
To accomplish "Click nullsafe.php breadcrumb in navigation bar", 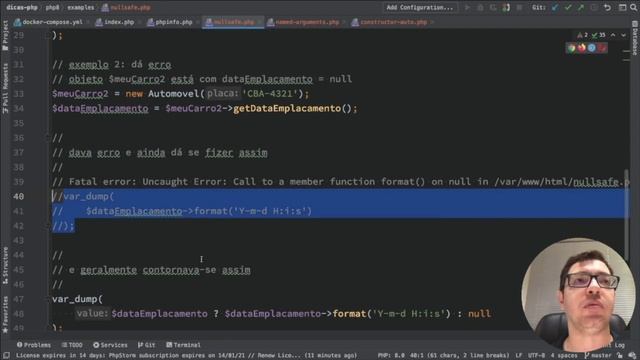I will (126, 7).
